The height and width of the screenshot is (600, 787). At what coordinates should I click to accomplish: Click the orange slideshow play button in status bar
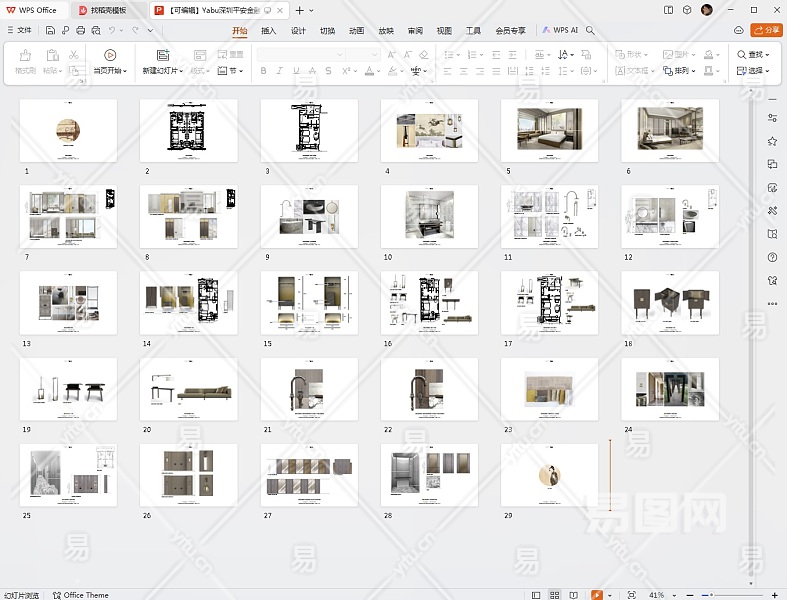(597, 595)
